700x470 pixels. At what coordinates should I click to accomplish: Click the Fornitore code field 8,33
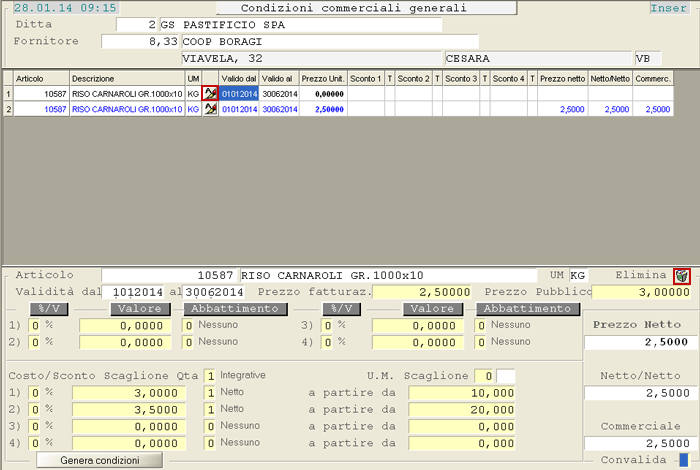click(140, 42)
